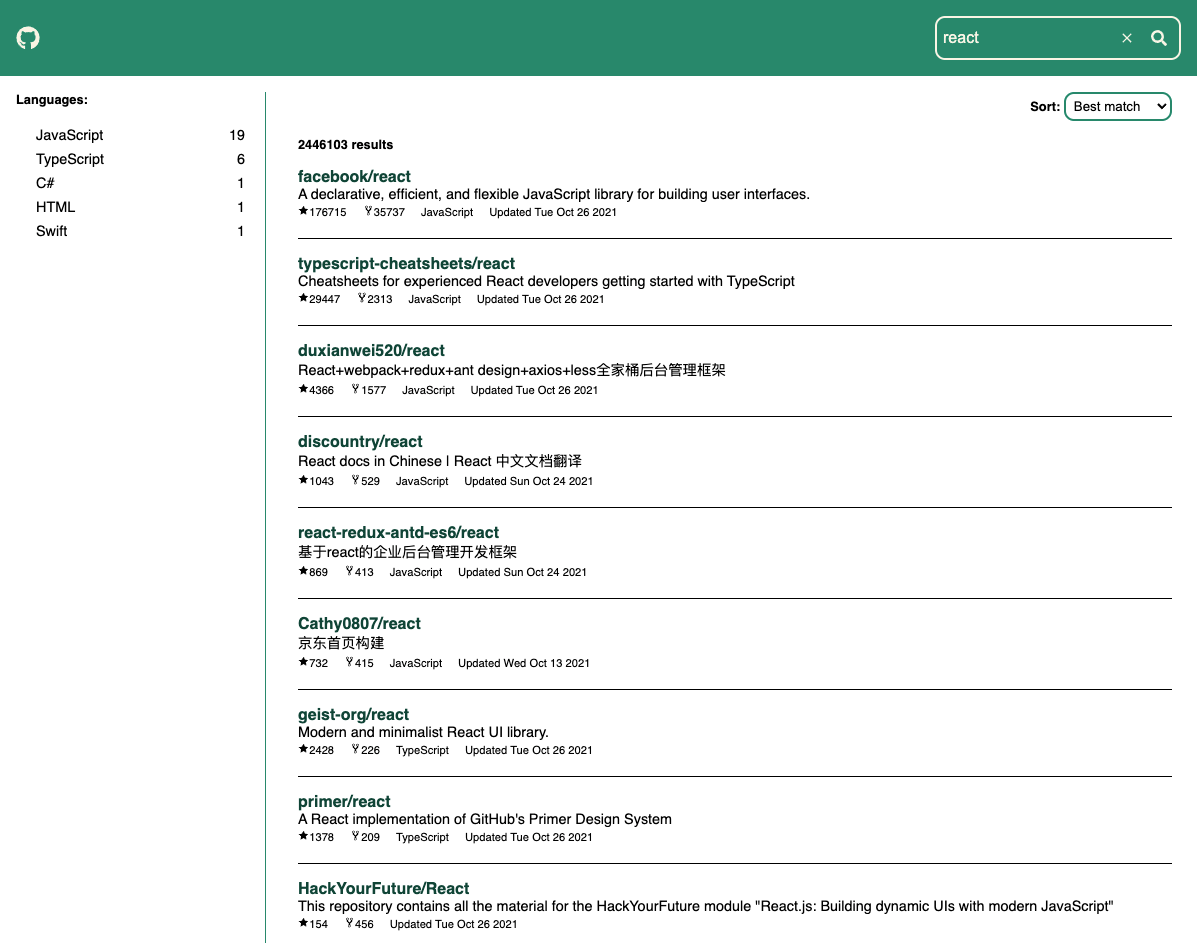
Task: Open the Sort "Best match" dropdown
Action: point(1118,106)
